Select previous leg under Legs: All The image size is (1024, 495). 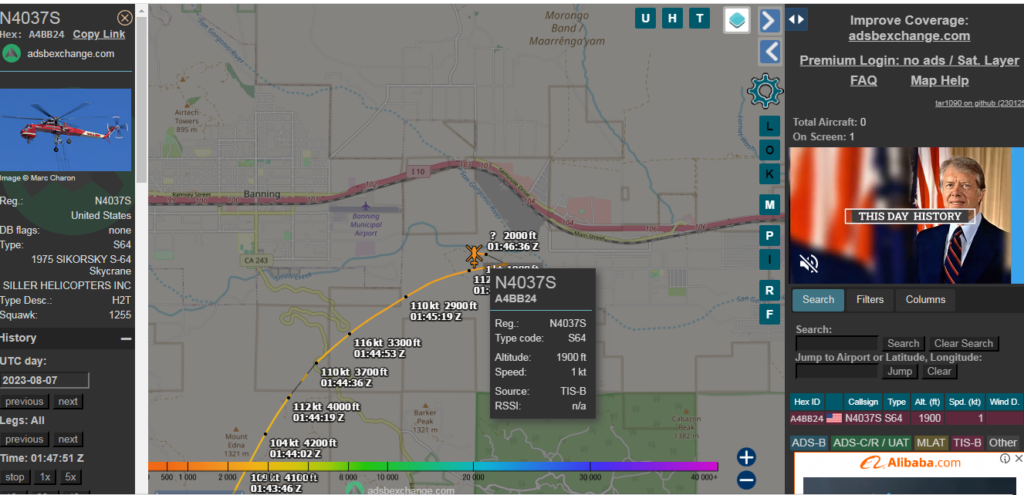[x=24, y=439]
